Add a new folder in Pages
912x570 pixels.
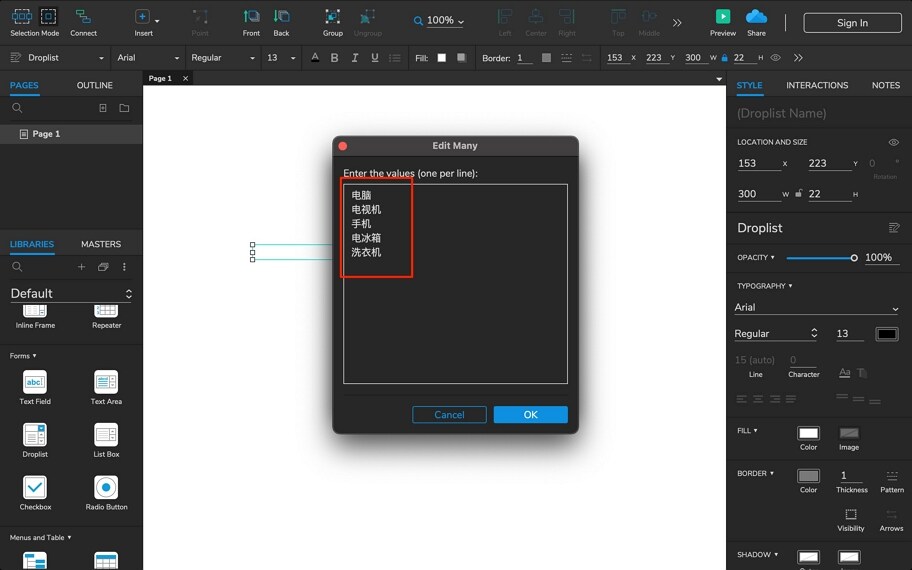[124, 108]
